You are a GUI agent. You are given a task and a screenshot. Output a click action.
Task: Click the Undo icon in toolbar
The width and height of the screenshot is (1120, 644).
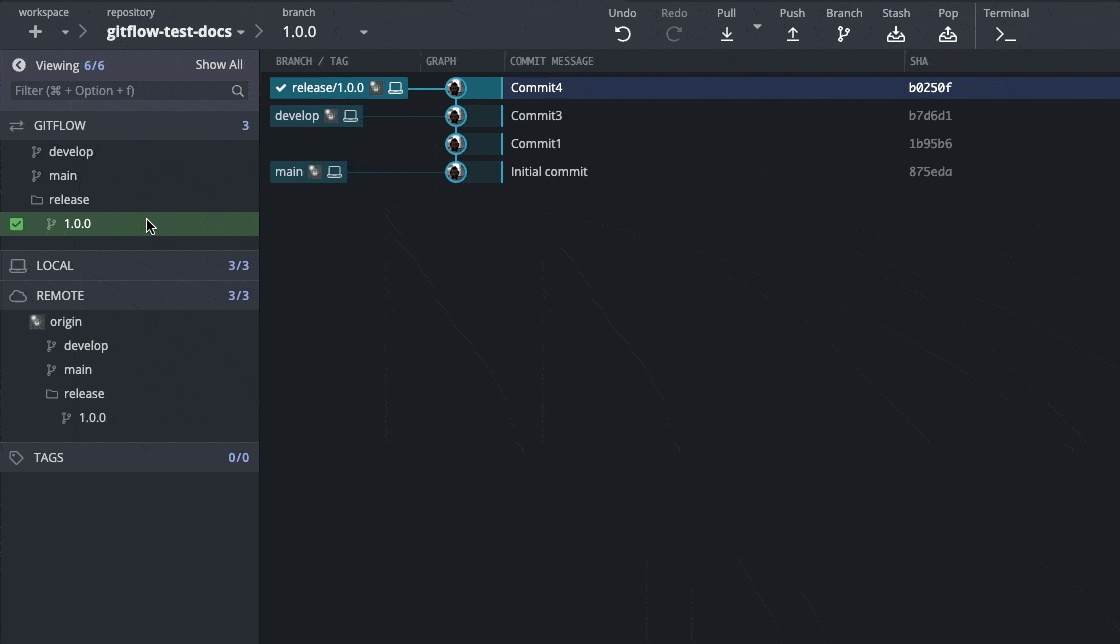coord(622,34)
